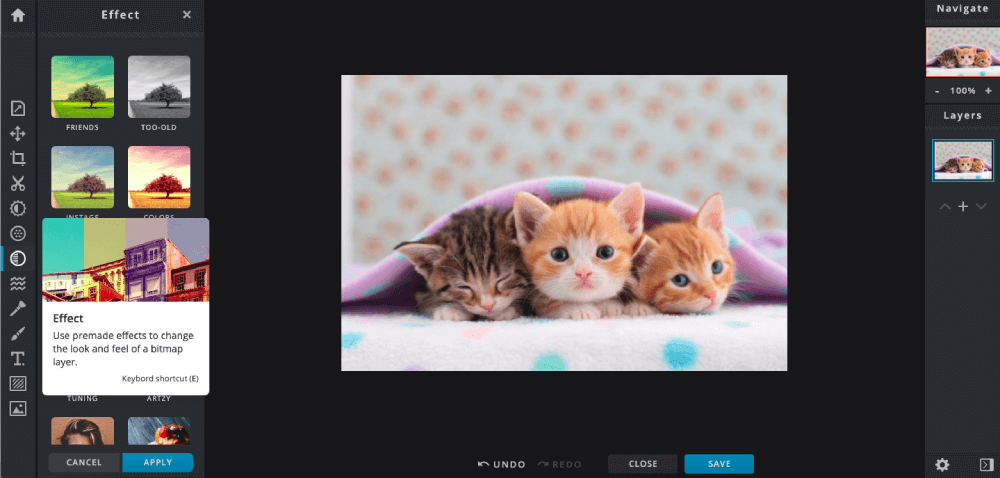
Task: Zoom out using the minus button
Action: point(937,91)
